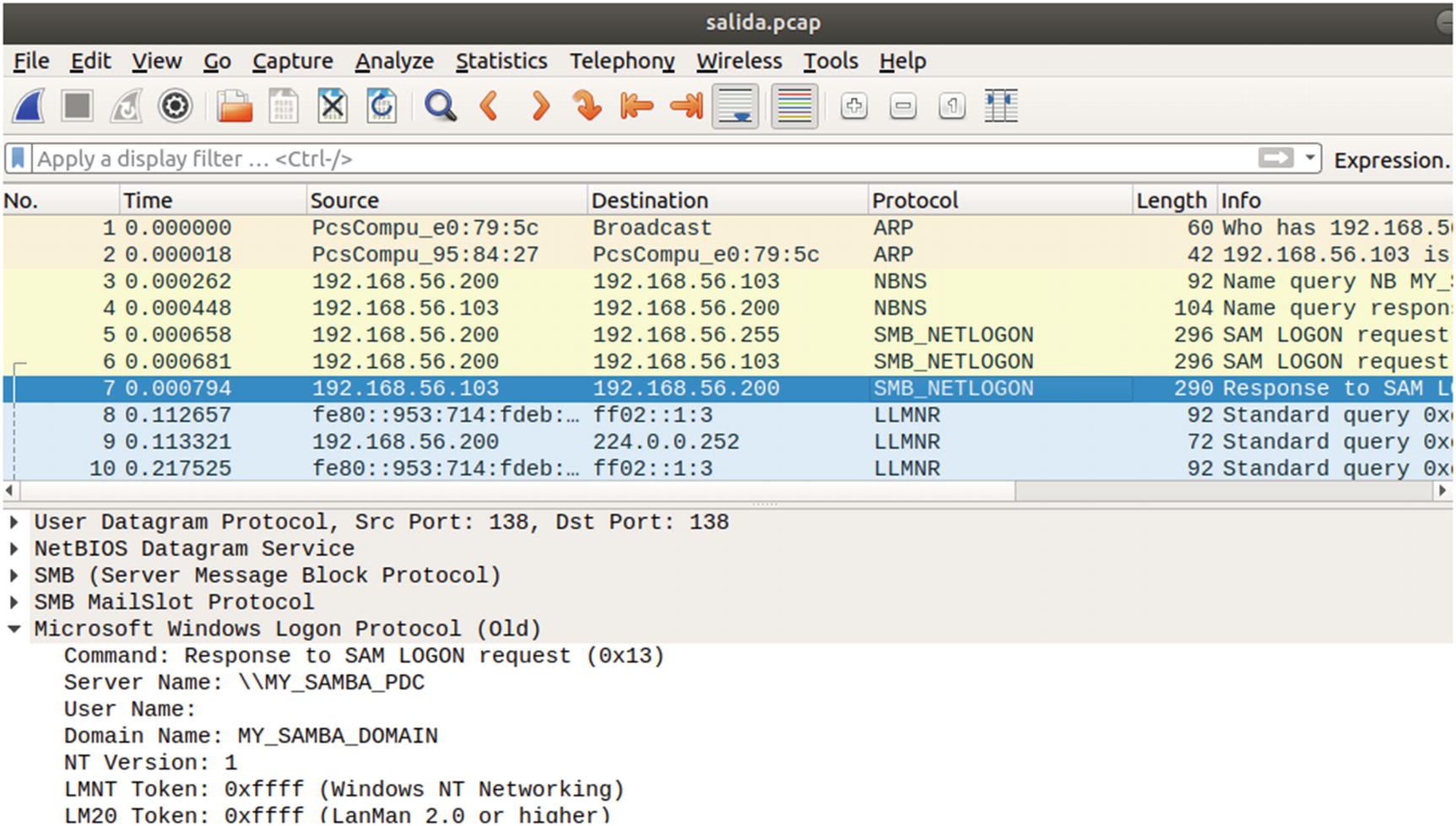Select packet 3 NBNS name query row
The height and width of the screenshot is (826, 1456).
[x=728, y=281]
